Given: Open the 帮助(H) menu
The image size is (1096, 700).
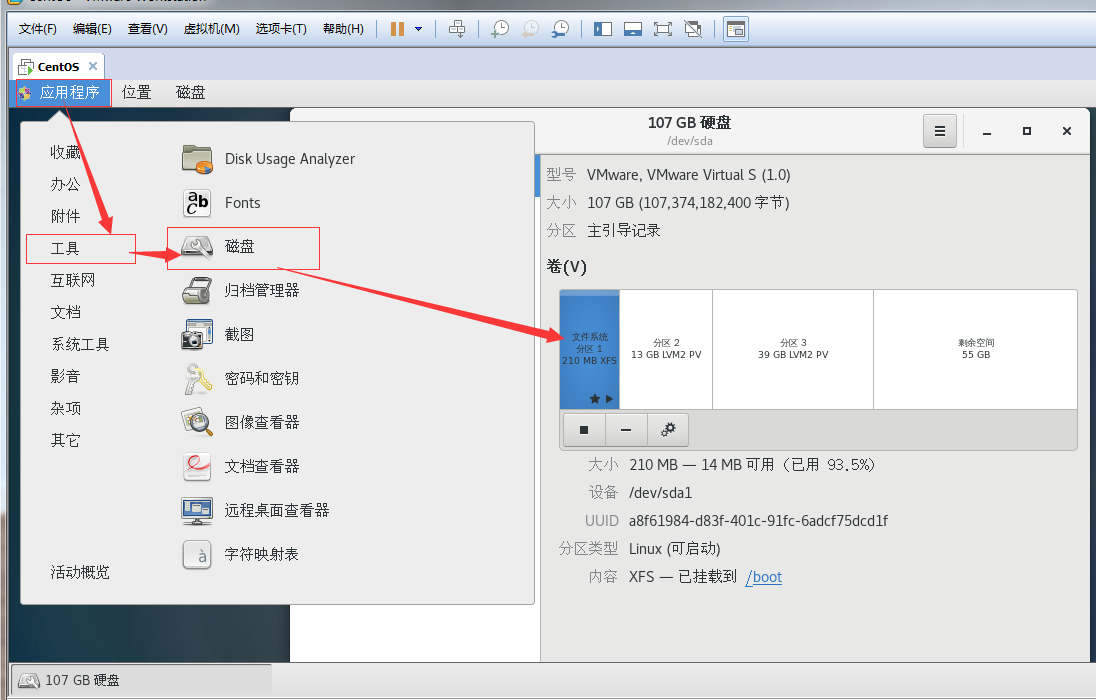Looking at the screenshot, I should [x=343, y=29].
